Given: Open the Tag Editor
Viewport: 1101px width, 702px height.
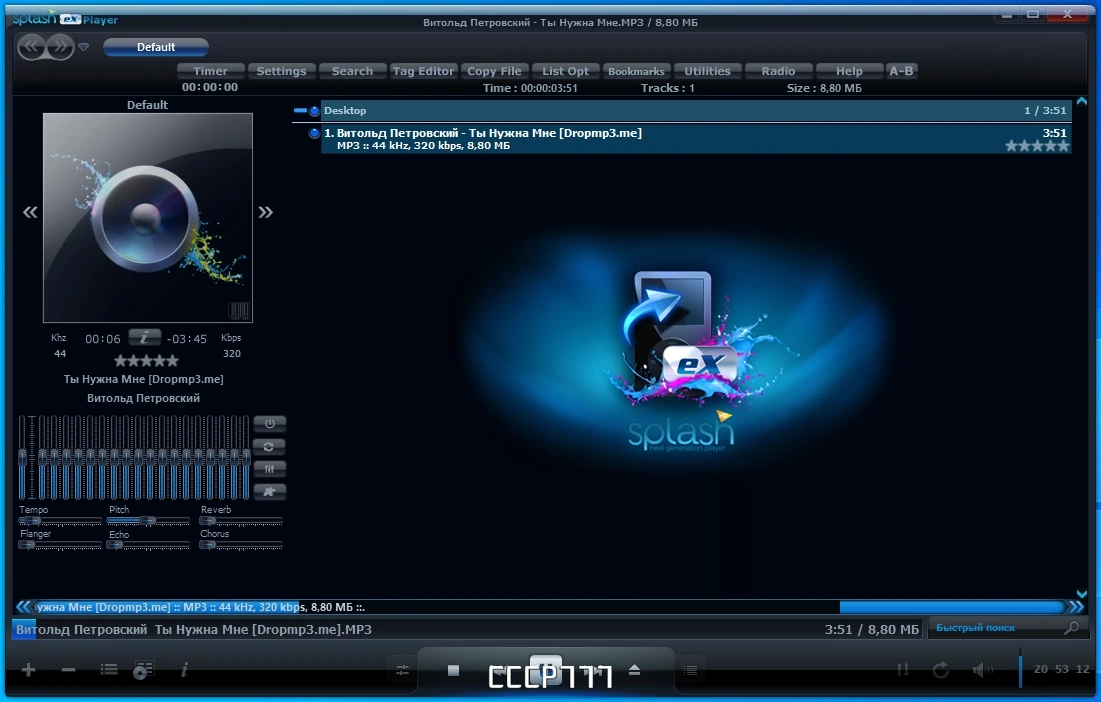Looking at the screenshot, I should click(x=423, y=71).
